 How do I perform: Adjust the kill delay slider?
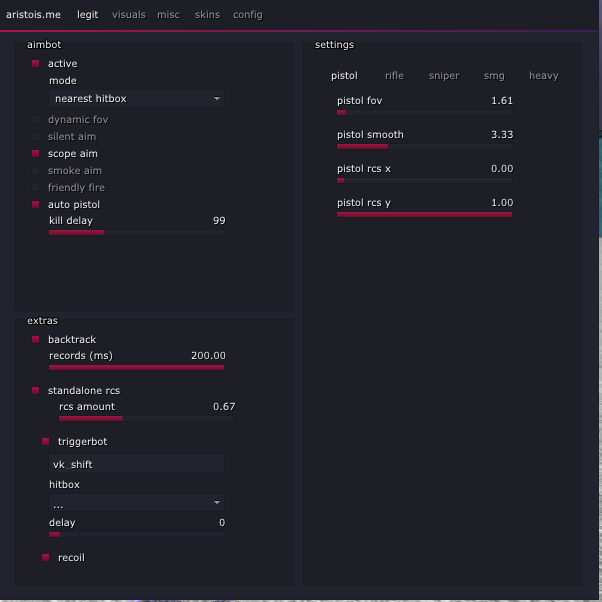(x=136, y=232)
